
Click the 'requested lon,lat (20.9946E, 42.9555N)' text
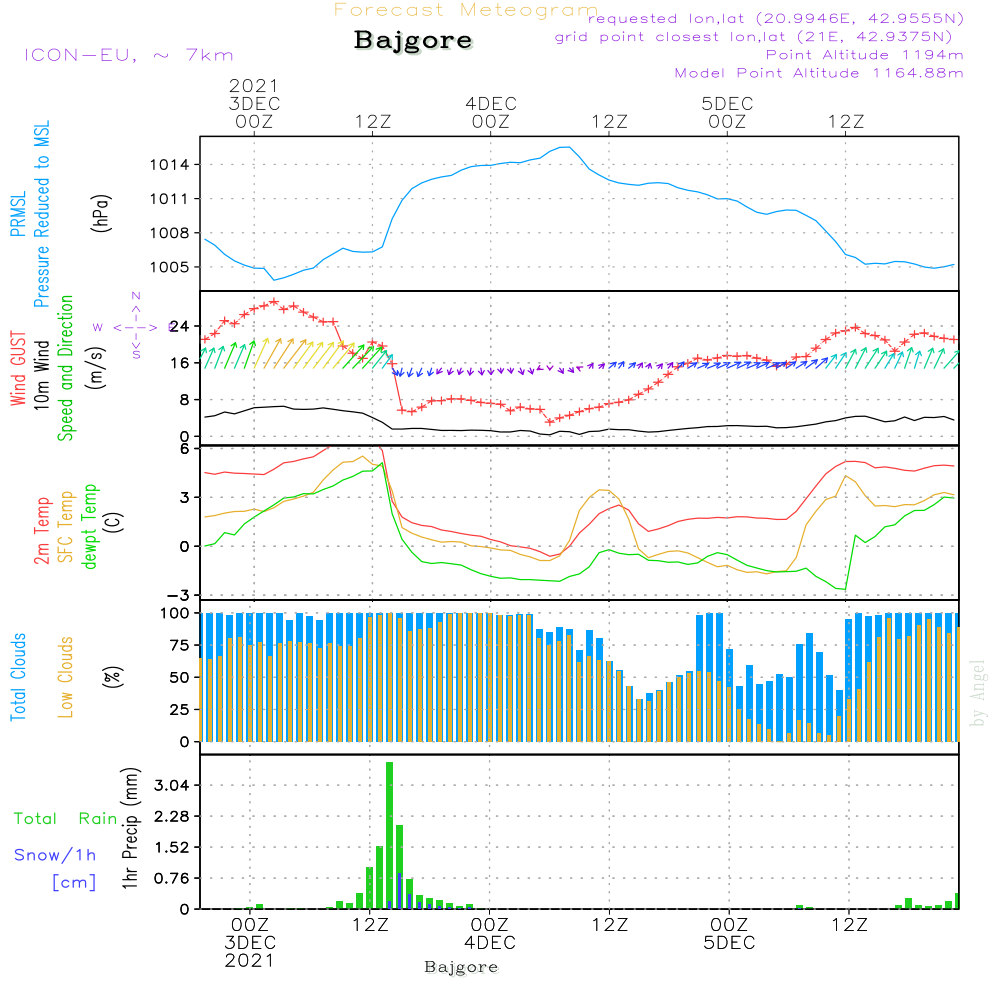pyautogui.click(x=776, y=18)
